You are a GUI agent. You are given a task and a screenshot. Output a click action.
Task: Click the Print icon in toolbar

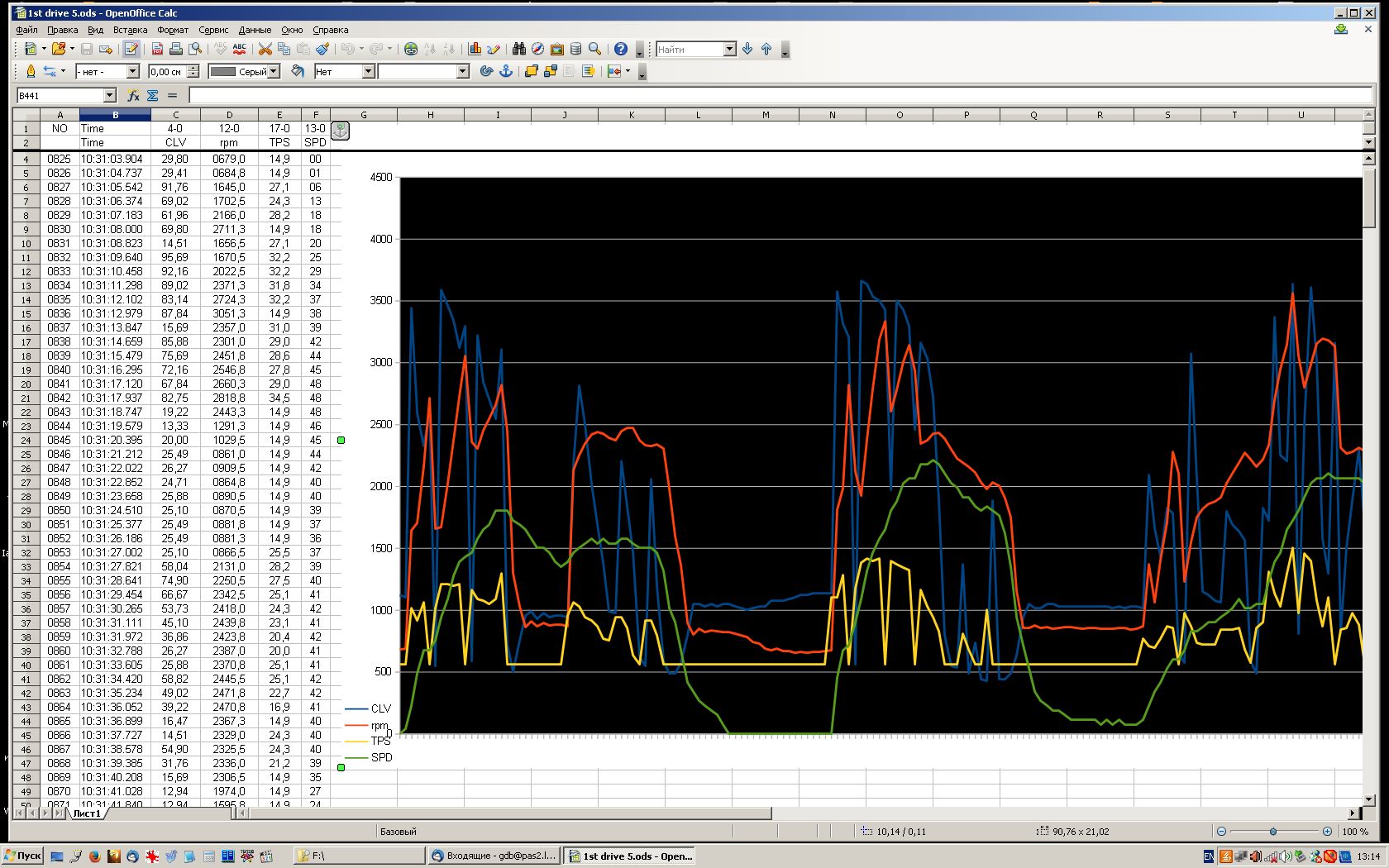point(176,50)
